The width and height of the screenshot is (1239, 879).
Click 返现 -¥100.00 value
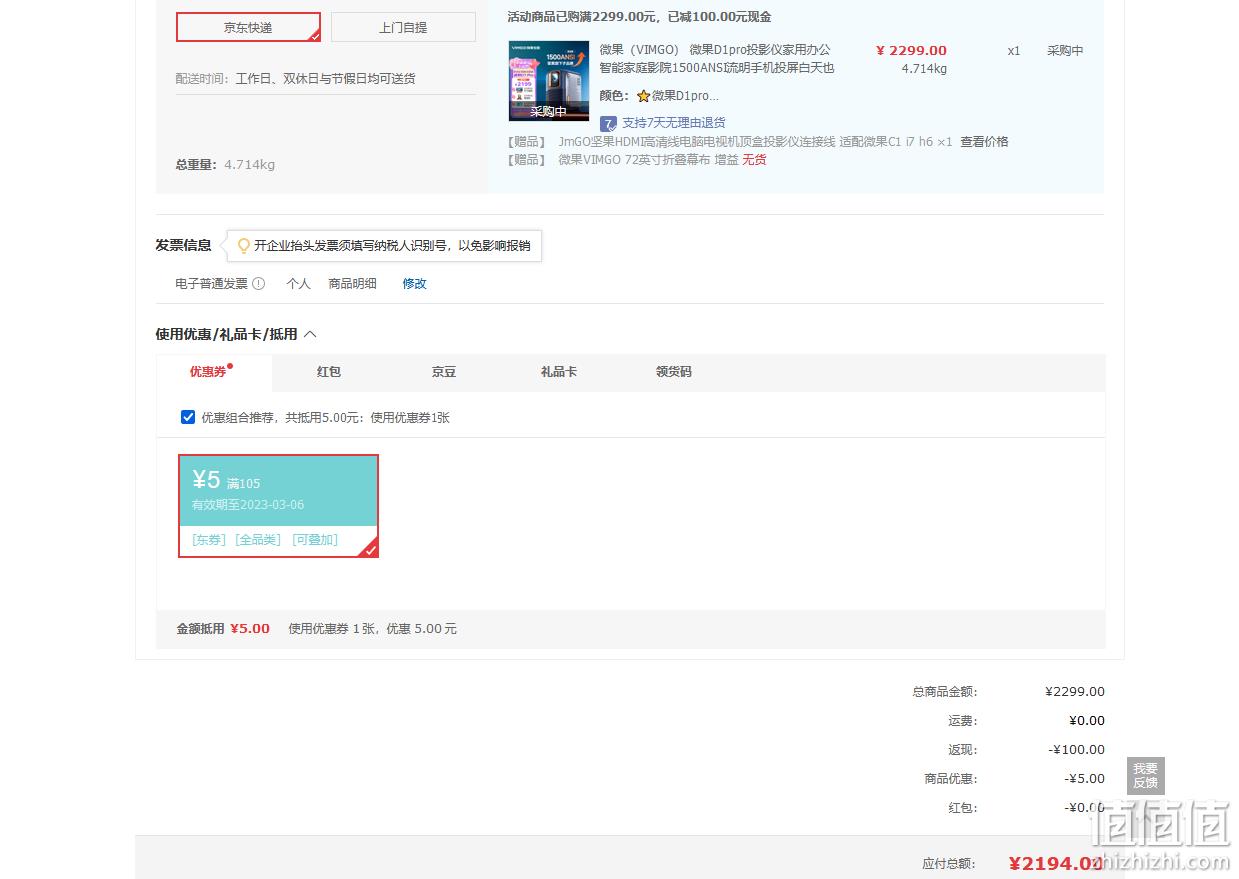[1077, 750]
